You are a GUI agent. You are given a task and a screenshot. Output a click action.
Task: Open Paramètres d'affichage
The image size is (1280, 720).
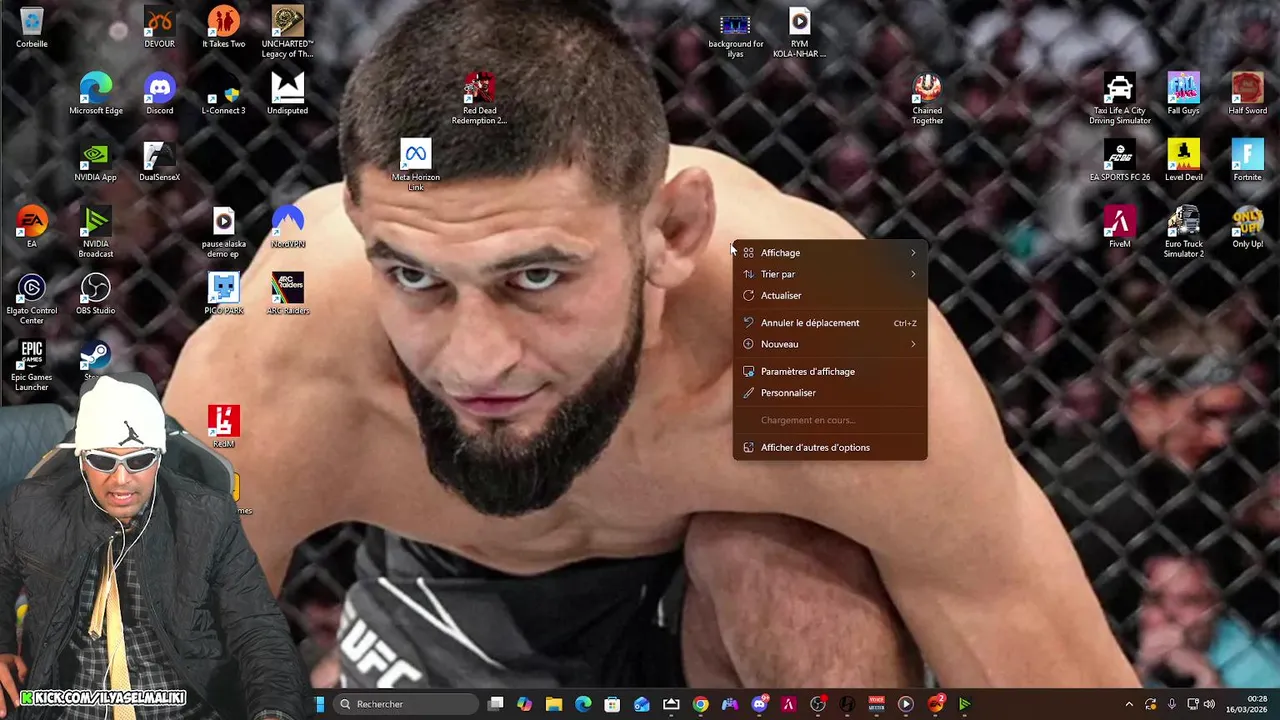pyautogui.click(x=830, y=372)
